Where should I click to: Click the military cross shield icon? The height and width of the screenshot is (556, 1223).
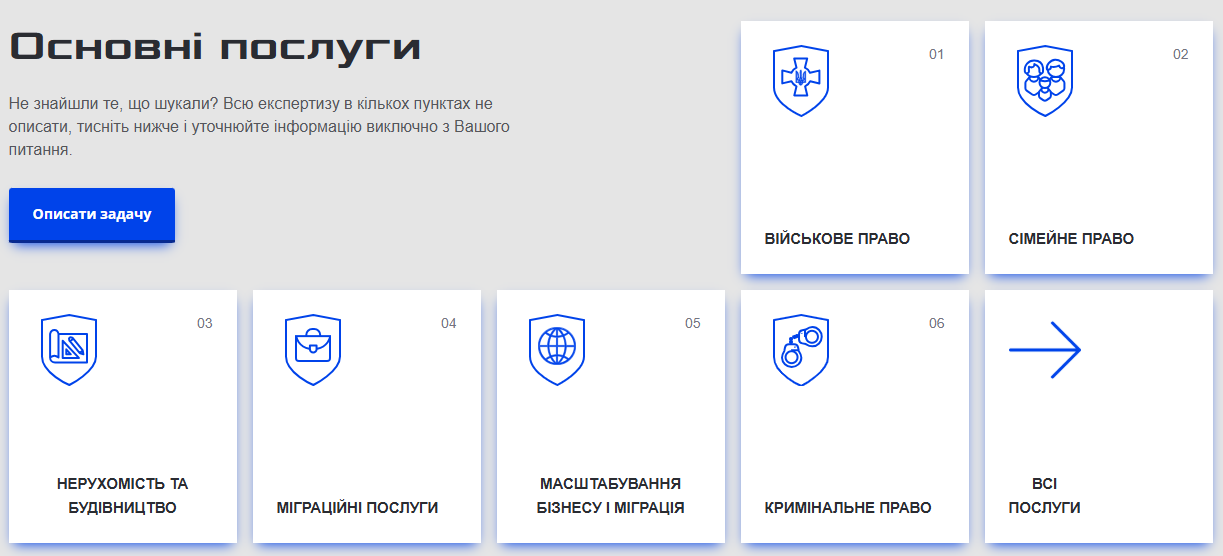[801, 81]
